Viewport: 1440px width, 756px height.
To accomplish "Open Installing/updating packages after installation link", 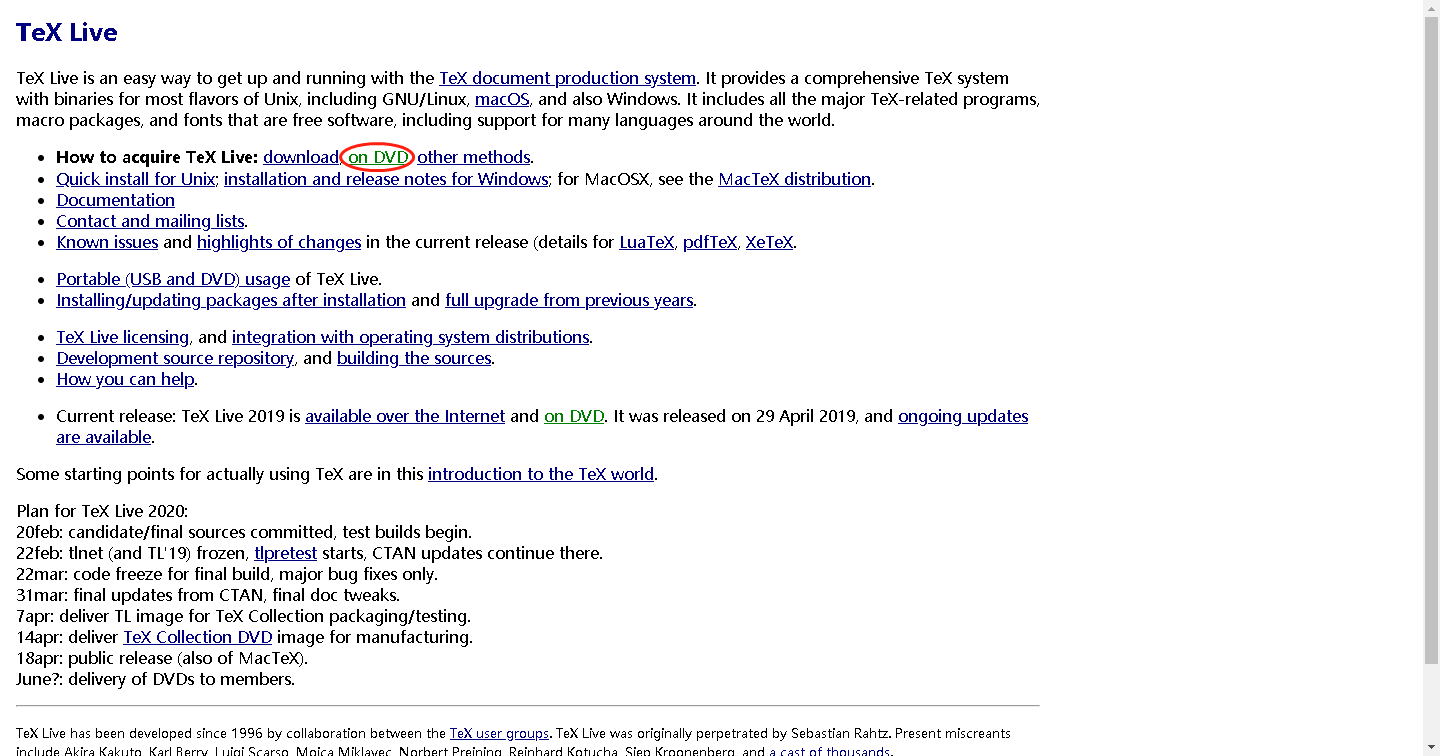I will pos(231,300).
